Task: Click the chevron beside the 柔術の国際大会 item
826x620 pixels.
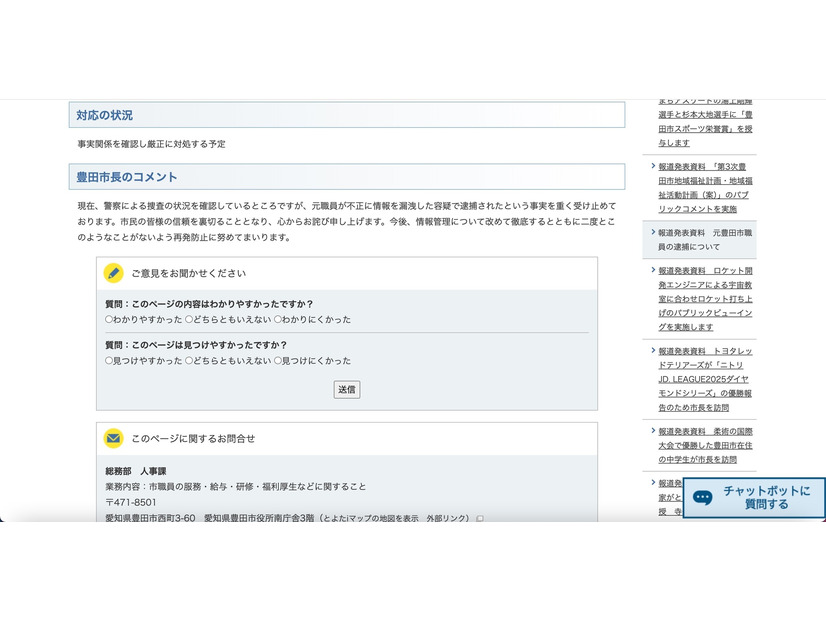Action: [x=653, y=432]
